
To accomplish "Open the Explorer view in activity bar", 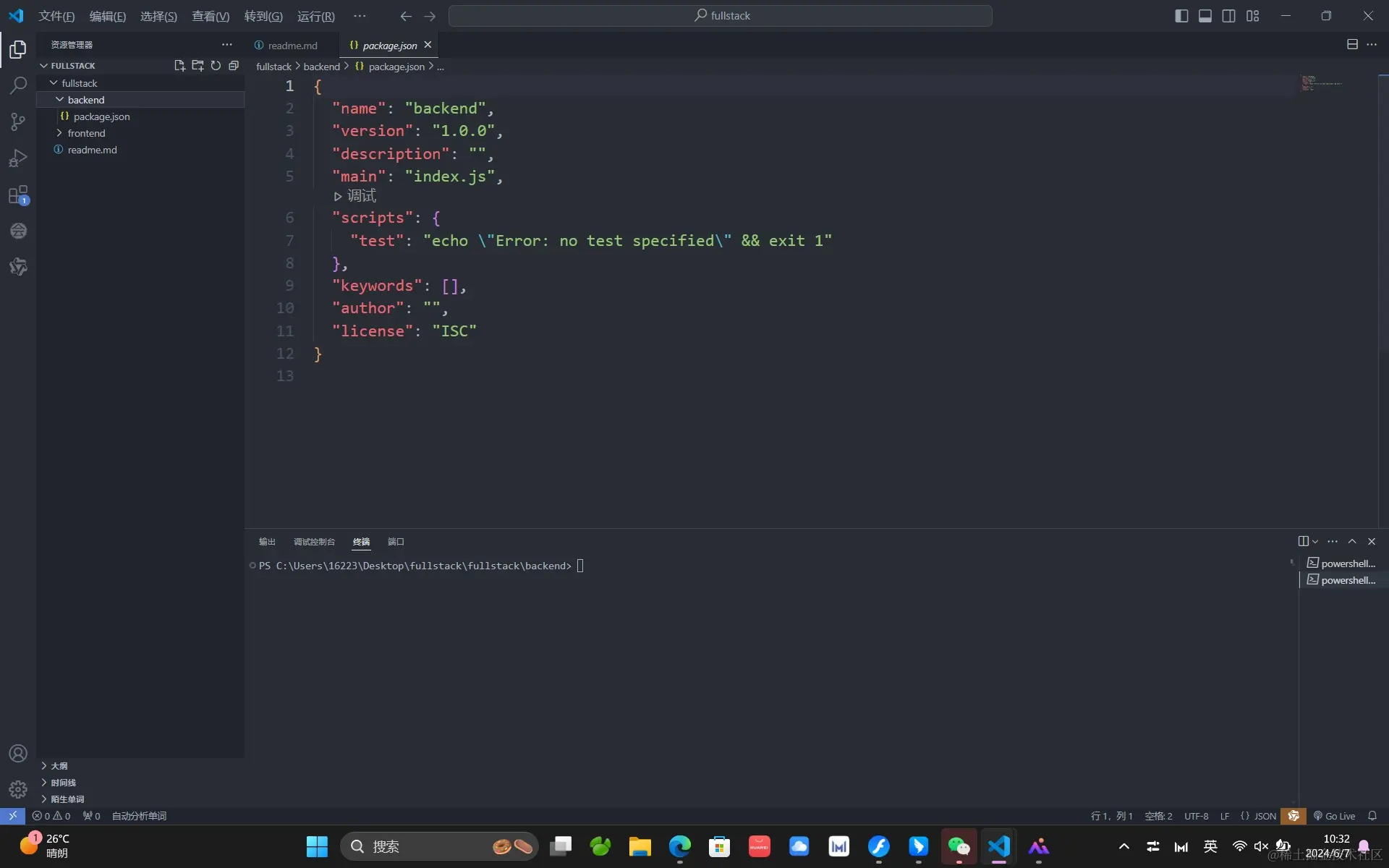I will tap(18, 49).
